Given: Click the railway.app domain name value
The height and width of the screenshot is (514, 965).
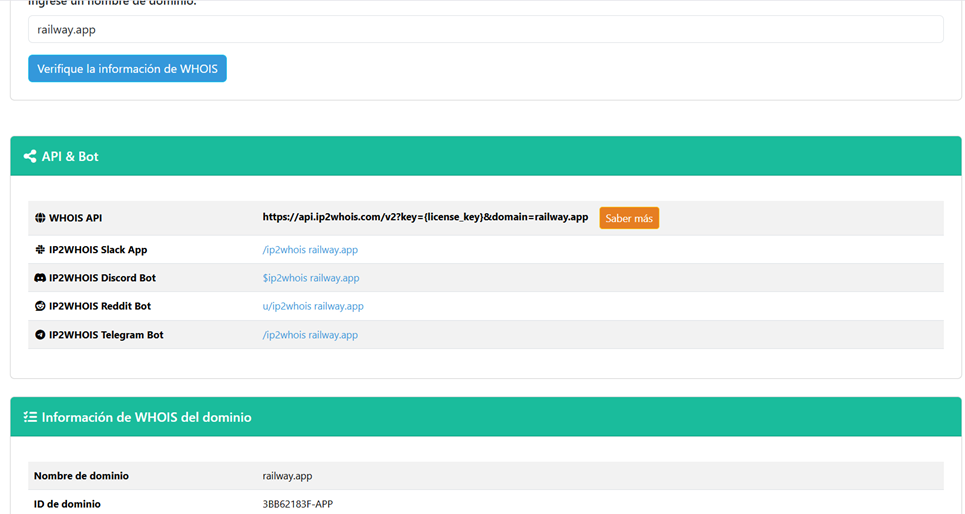Looking at the screenshot, I should 287,476.
